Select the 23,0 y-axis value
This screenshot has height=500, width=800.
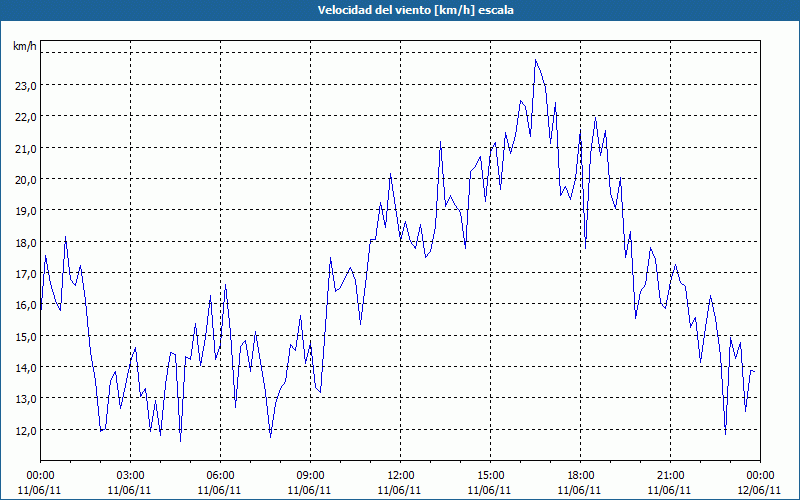click(x=26, y=86)
